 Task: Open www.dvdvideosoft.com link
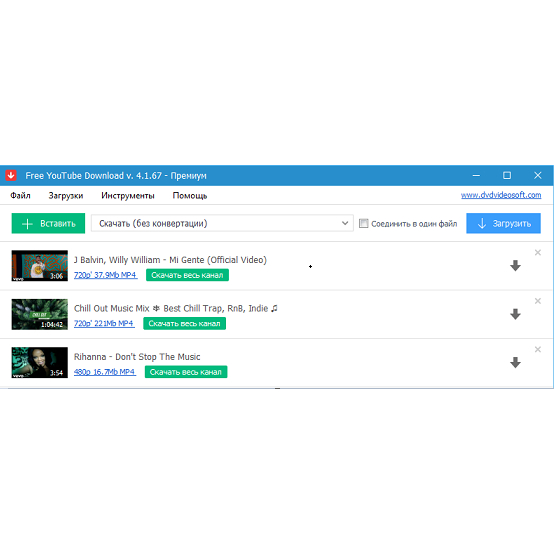501,195
